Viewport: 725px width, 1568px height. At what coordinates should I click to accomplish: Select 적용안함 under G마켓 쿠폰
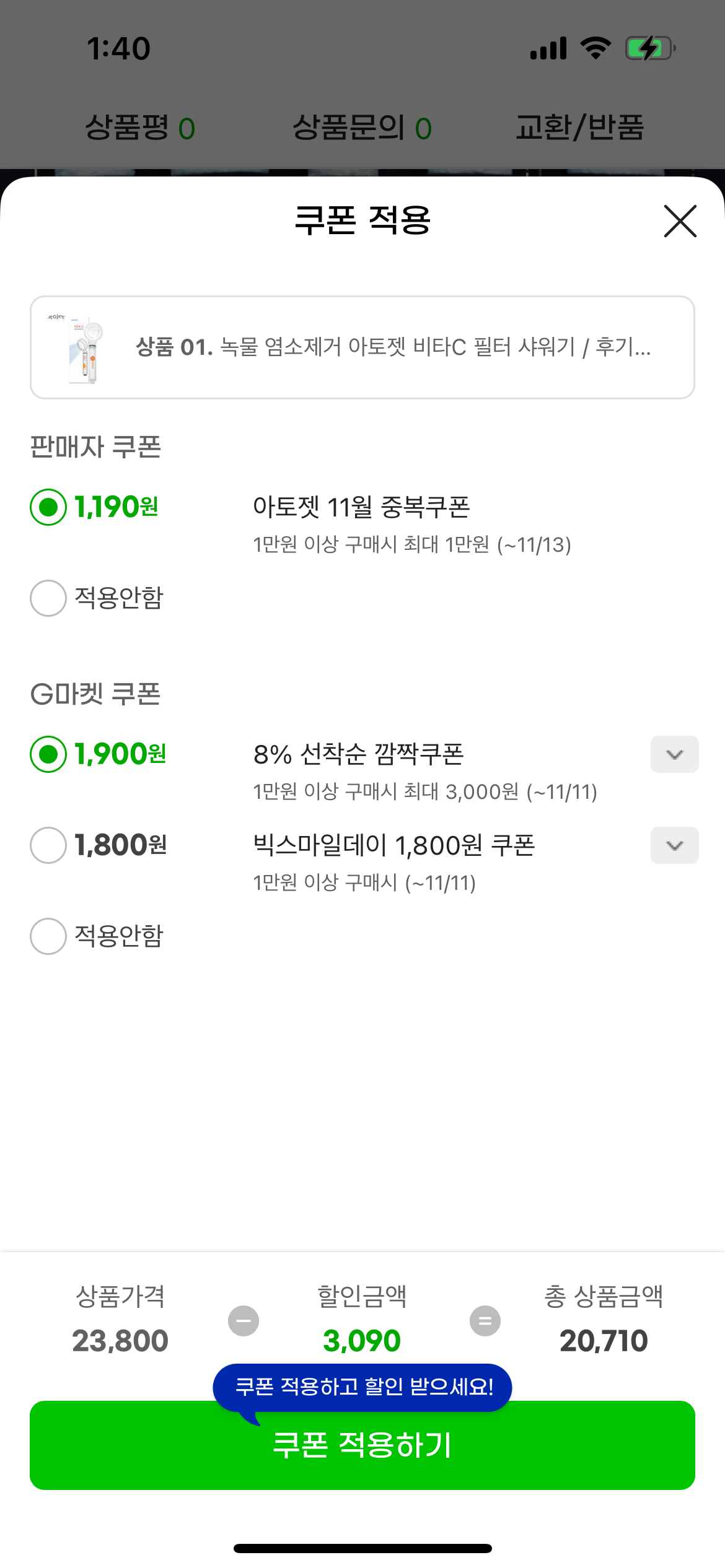(48, 936)
